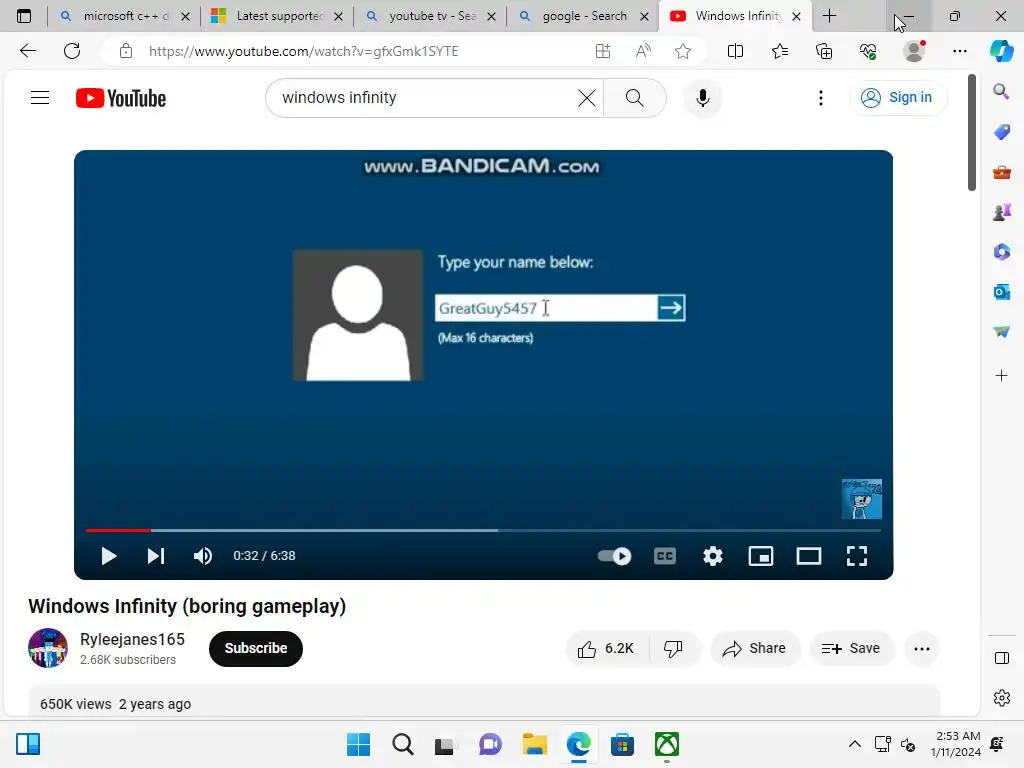Open File Explorer from the taskbar
Viewport: 1024px width, 768px height.
(534, 744)
